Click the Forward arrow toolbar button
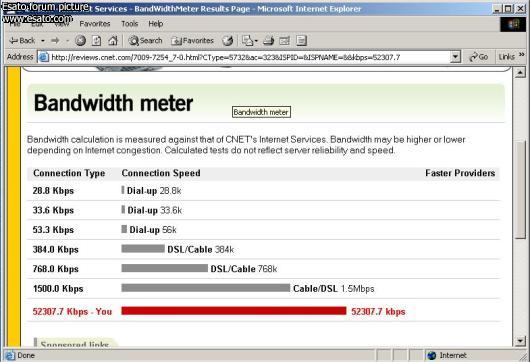 tap(55, 41)
